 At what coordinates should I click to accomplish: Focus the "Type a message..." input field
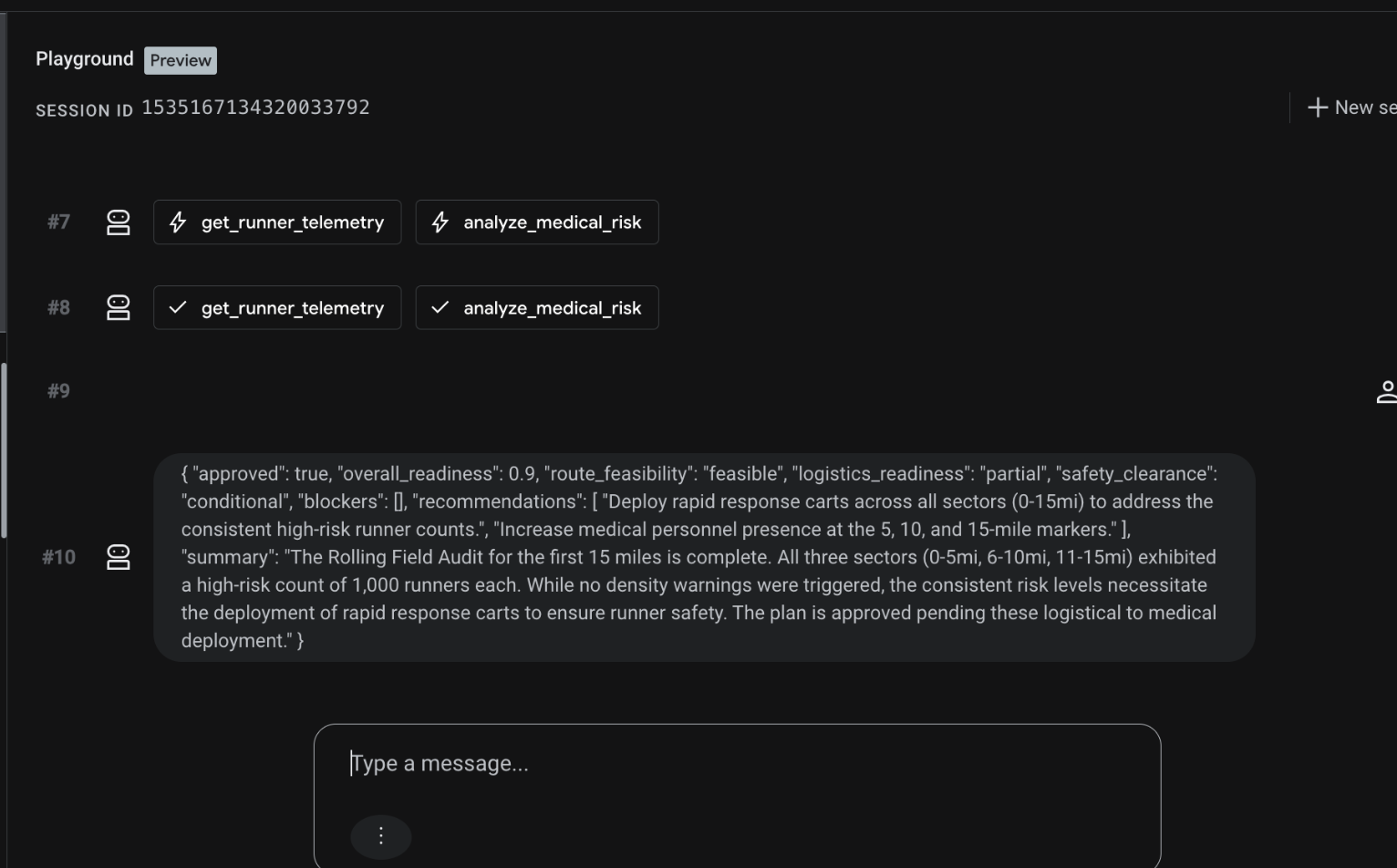click(x=737, y=763)
